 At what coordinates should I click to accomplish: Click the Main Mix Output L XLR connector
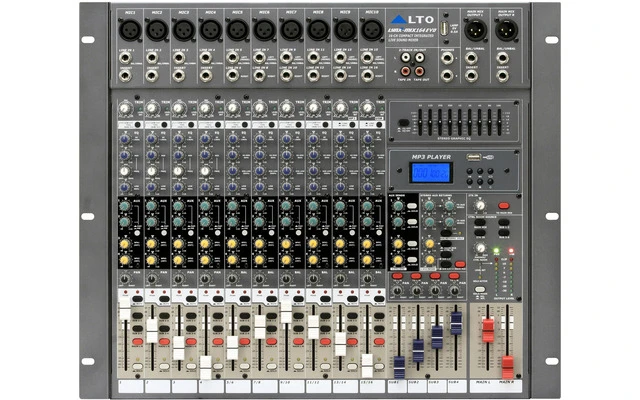[476, 30]
